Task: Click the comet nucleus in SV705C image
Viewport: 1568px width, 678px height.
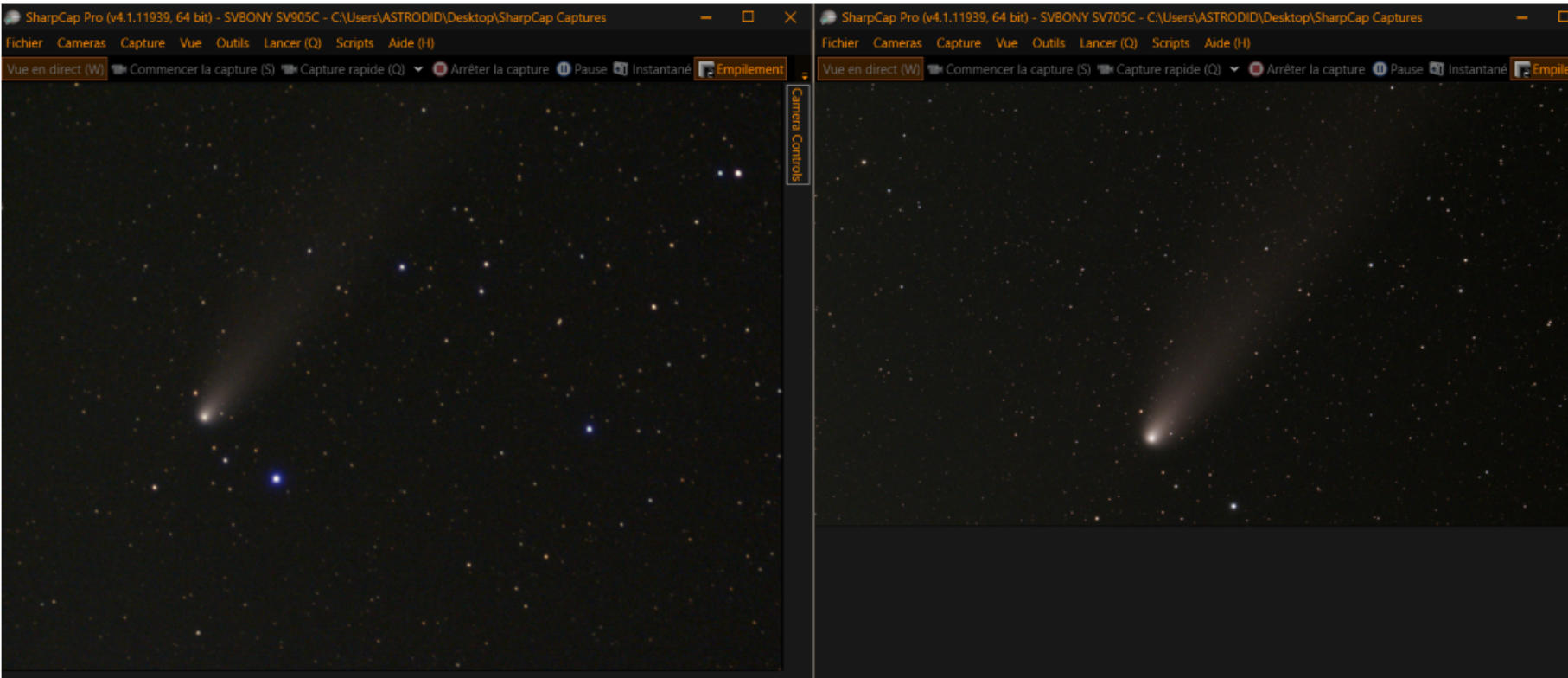Action: (x=1152, y=437)
